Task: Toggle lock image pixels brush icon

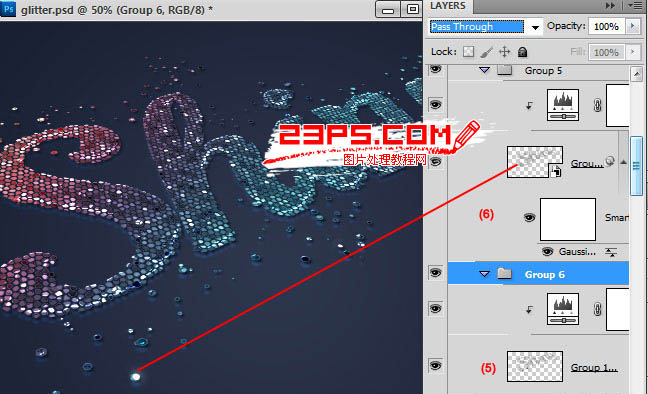Action: (486, 52)
